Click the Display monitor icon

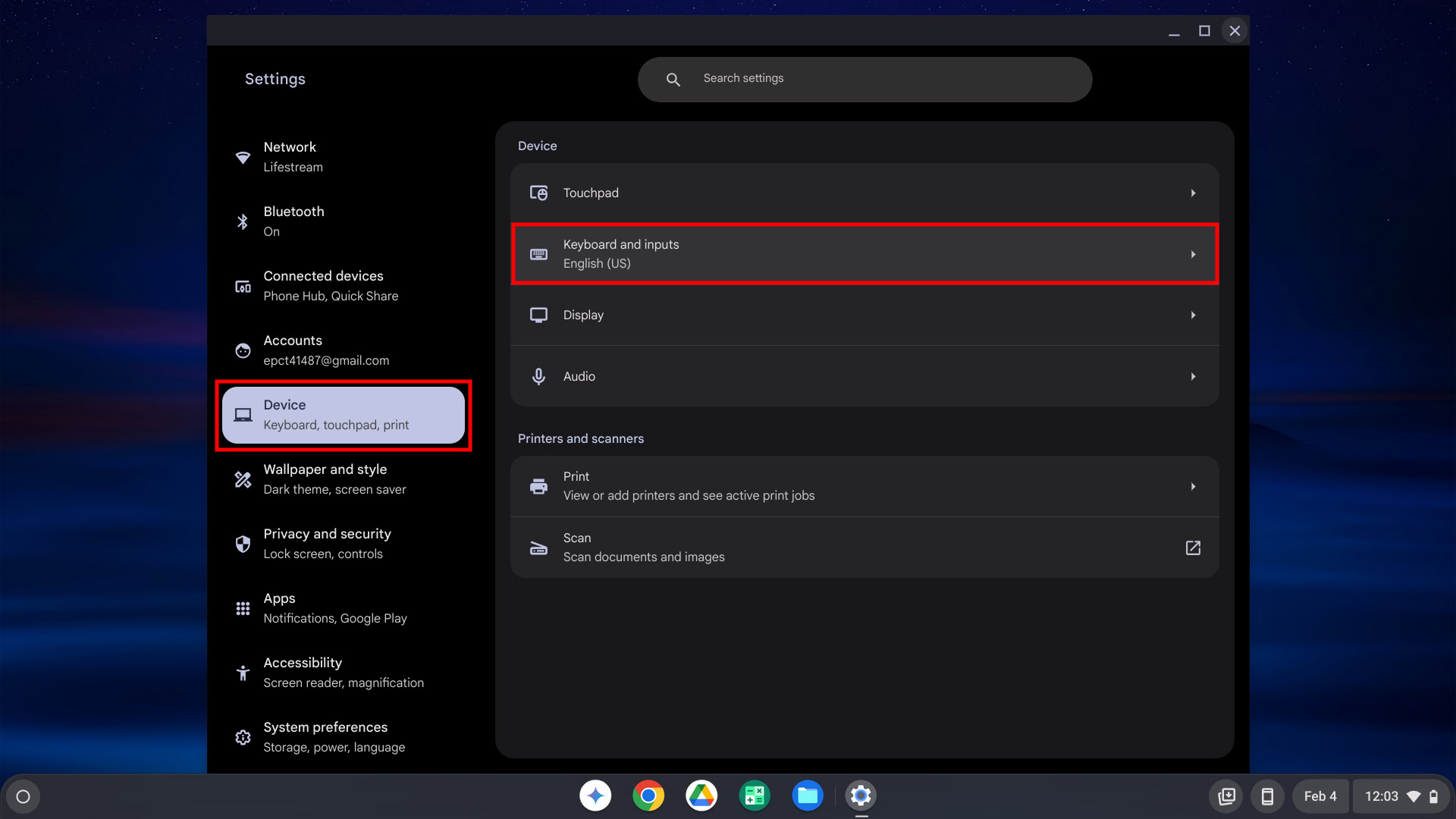(538, 315)
